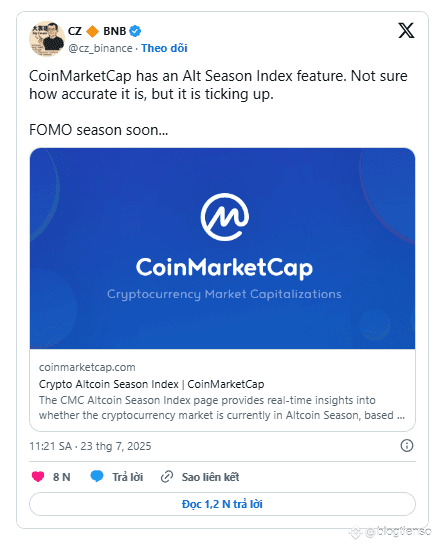The width and height of the screenshot is (439, 549).
Task: Follow via the Theo dõi link
Action: [164, 48]
